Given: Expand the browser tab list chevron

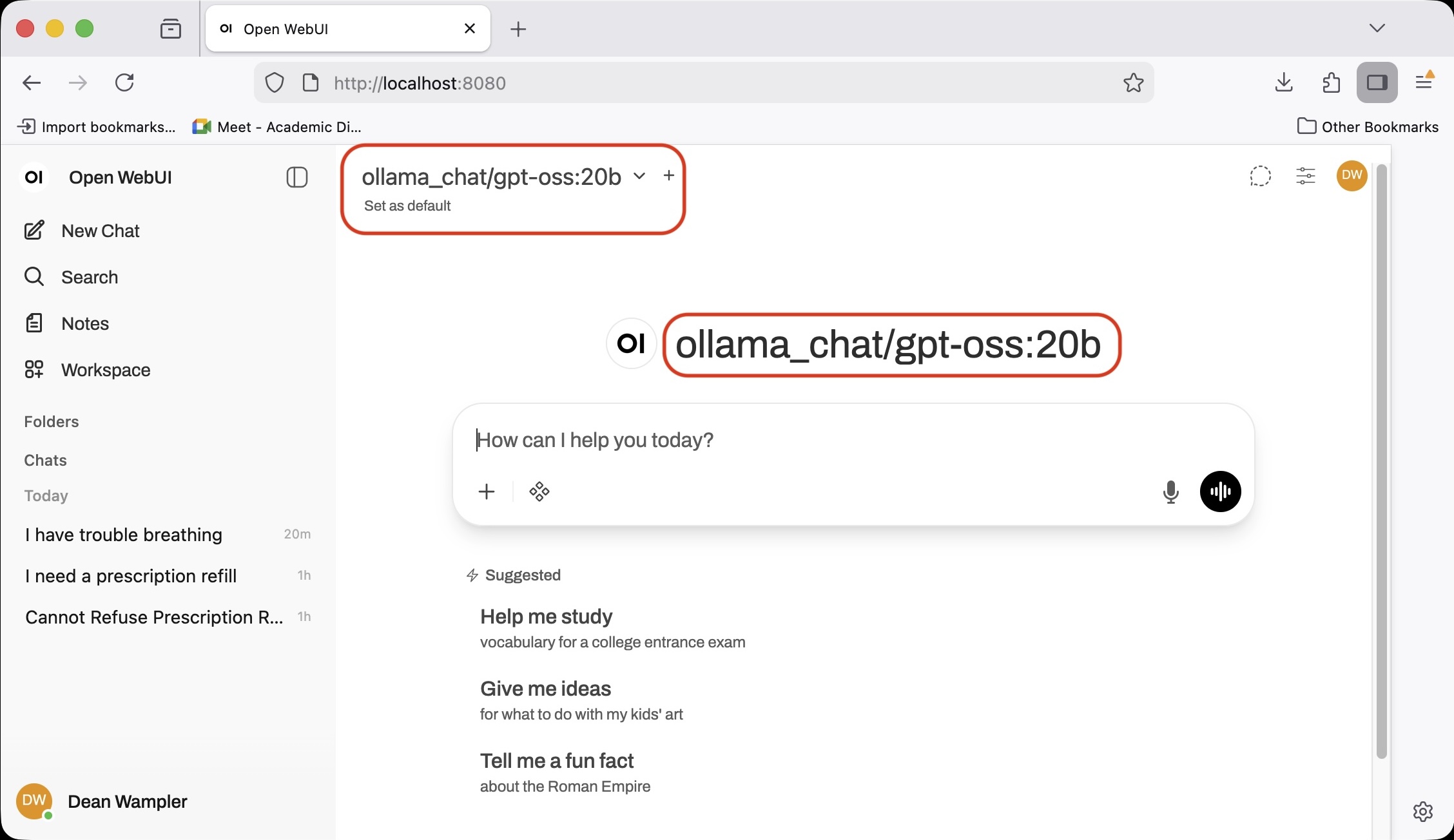Looking at the screenshot, I should (x=1378, y=28).
